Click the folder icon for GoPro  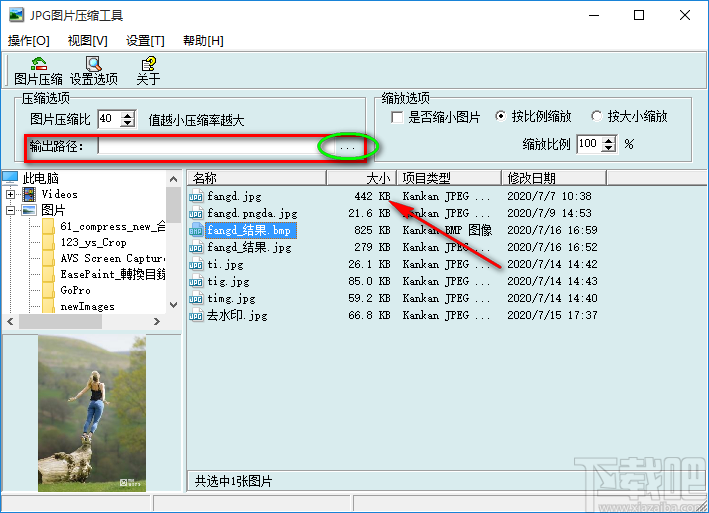click(x=48, y=290)
